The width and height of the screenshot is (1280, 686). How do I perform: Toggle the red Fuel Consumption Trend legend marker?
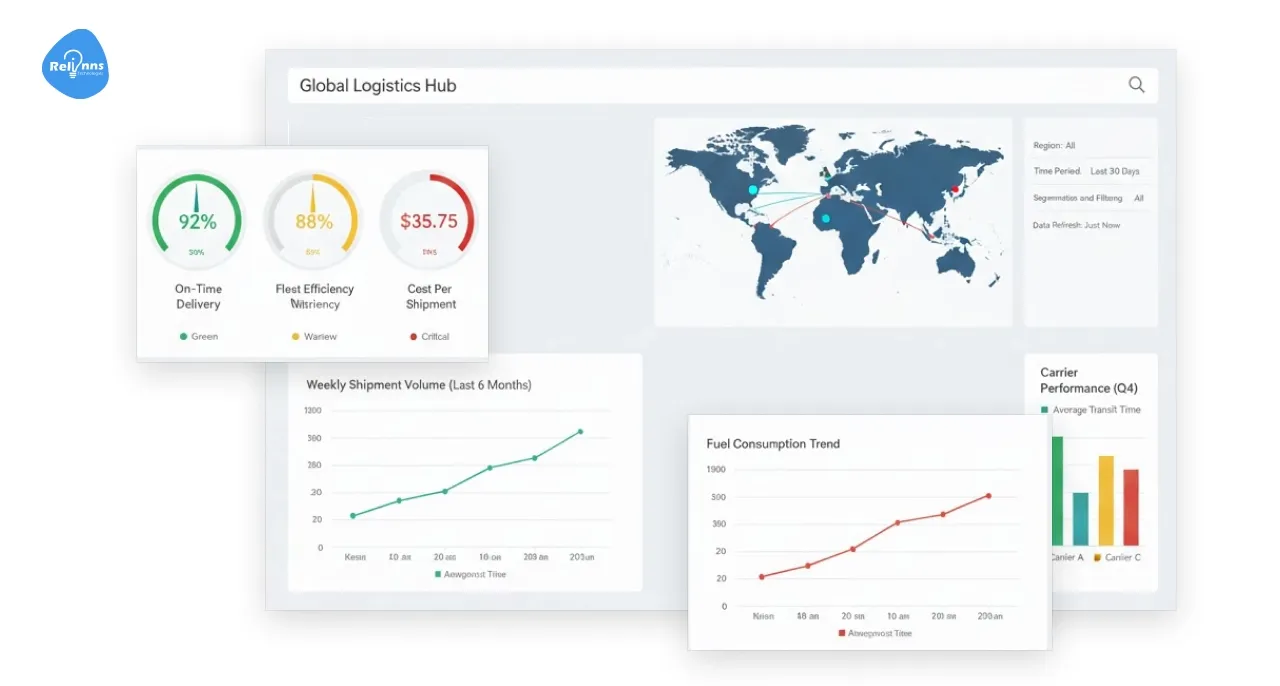tap(841, 632)
